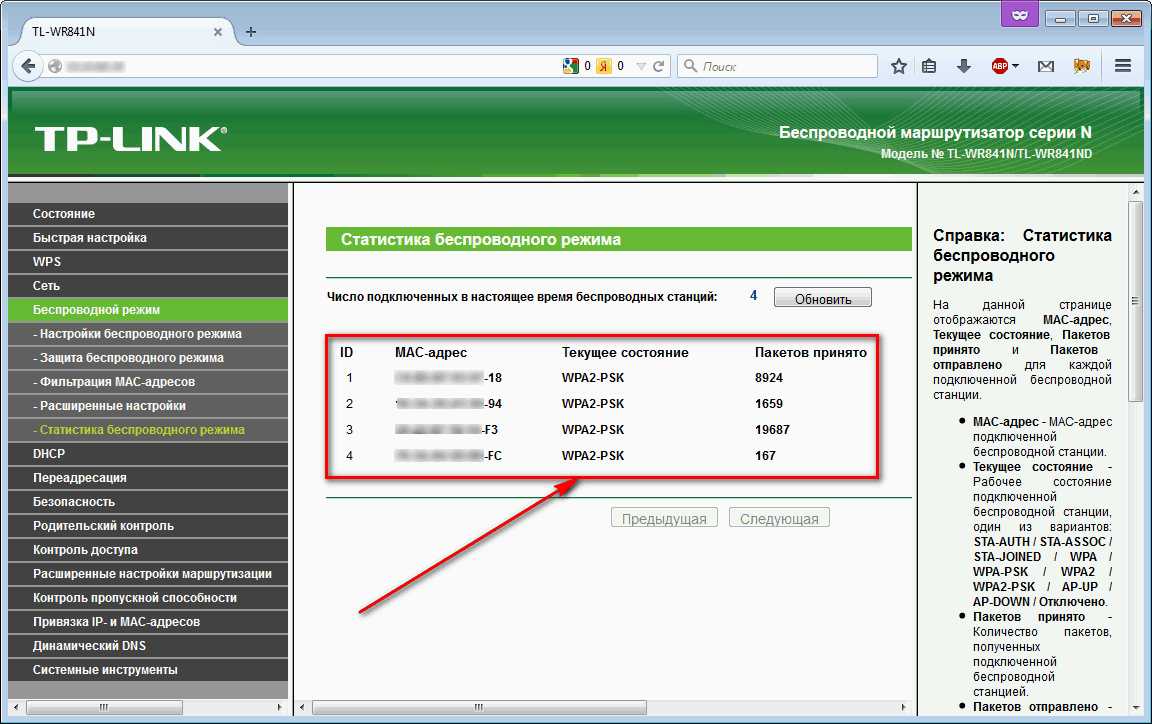Image resolution: width=1152 pixels, height=724 pixels.
Task: Click the Adblock Plus ABP icon
Action: point(999,66)
